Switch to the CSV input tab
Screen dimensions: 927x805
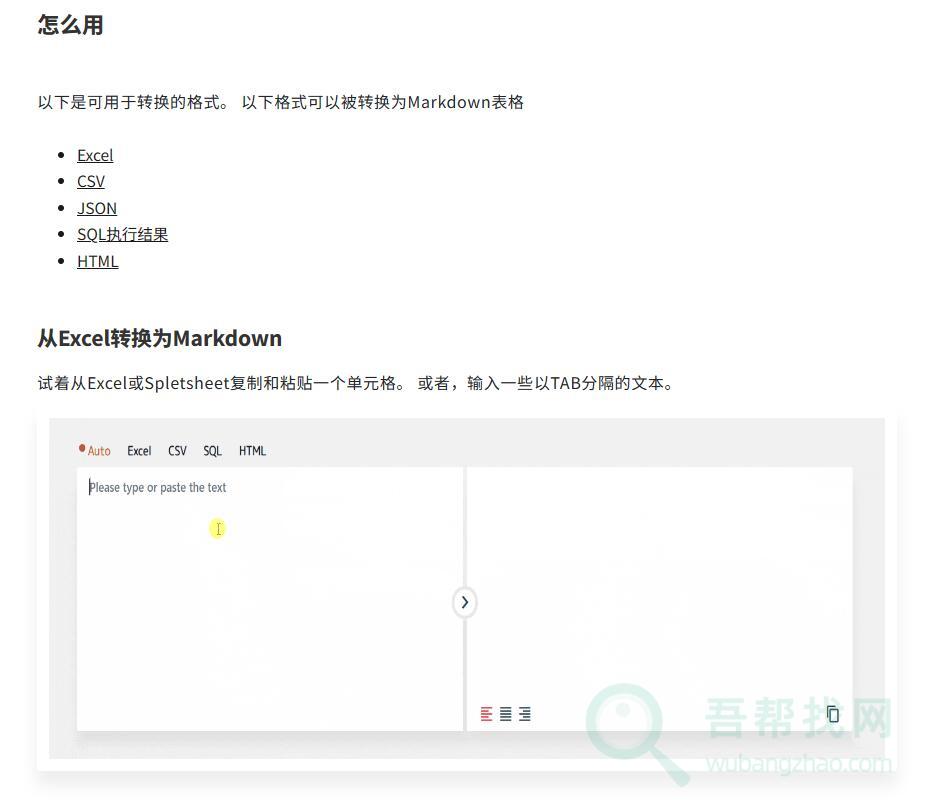coord(177,451)
